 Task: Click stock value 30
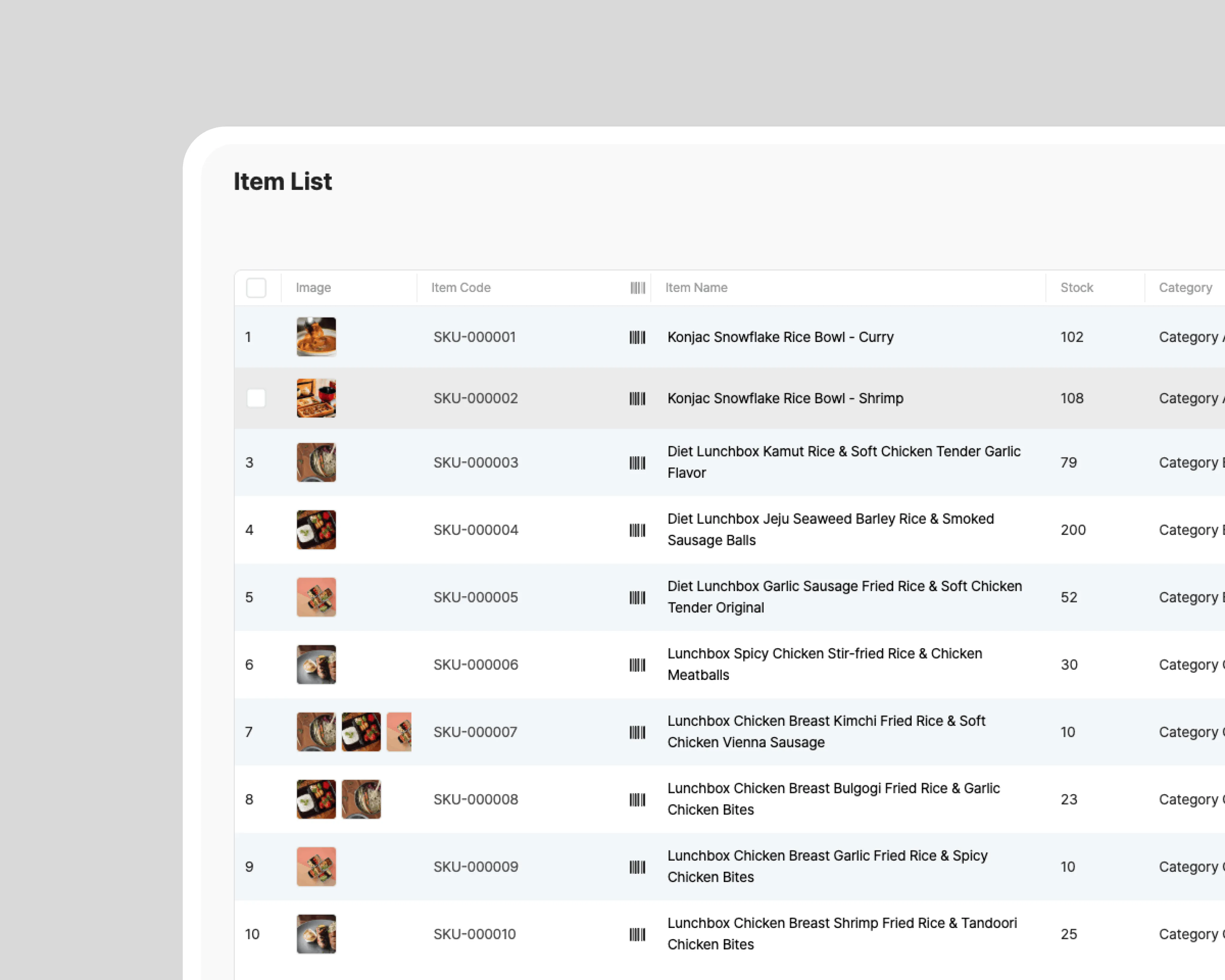click(1069, 664)
